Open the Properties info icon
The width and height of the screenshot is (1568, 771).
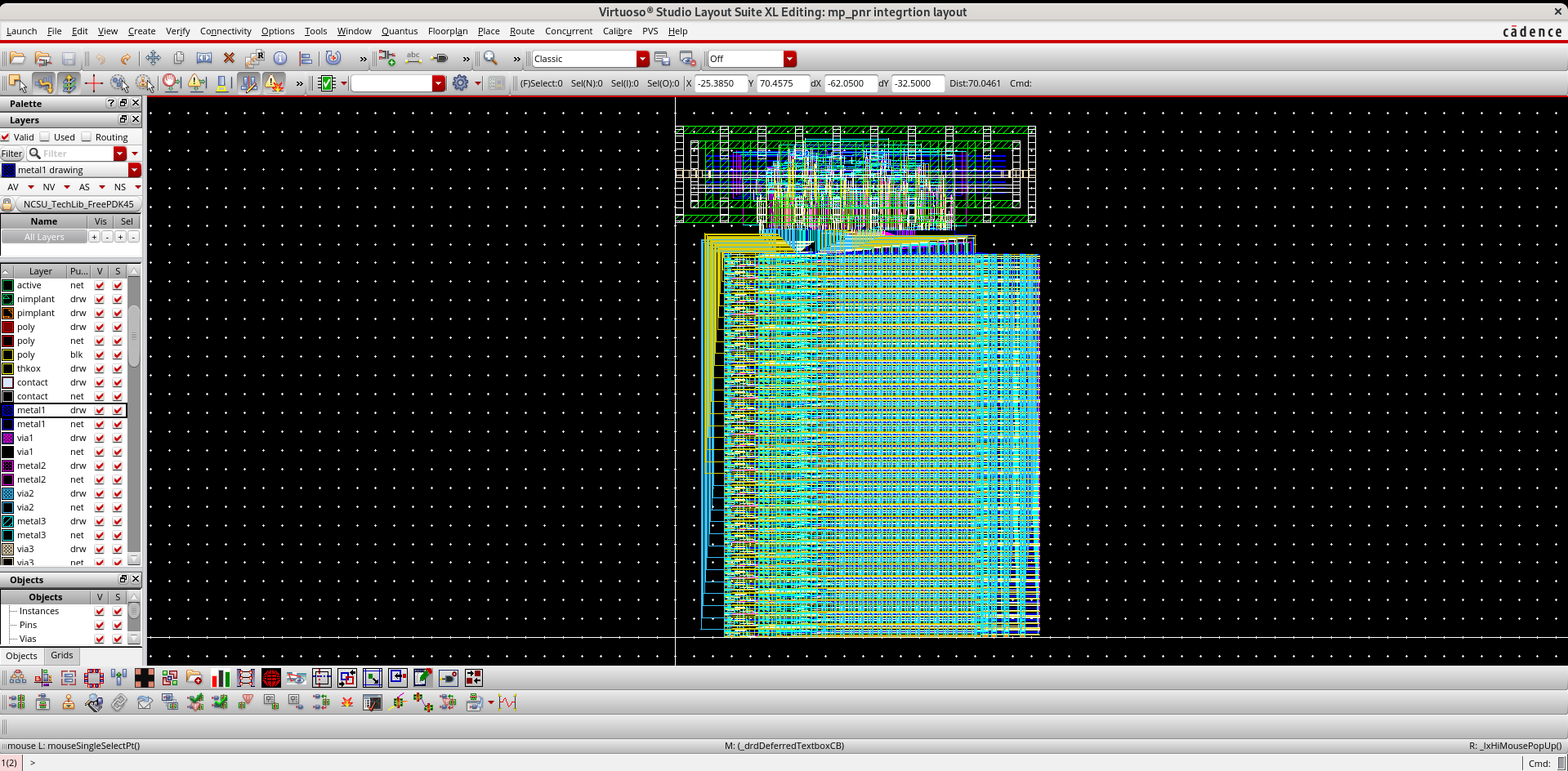point(280,59)
